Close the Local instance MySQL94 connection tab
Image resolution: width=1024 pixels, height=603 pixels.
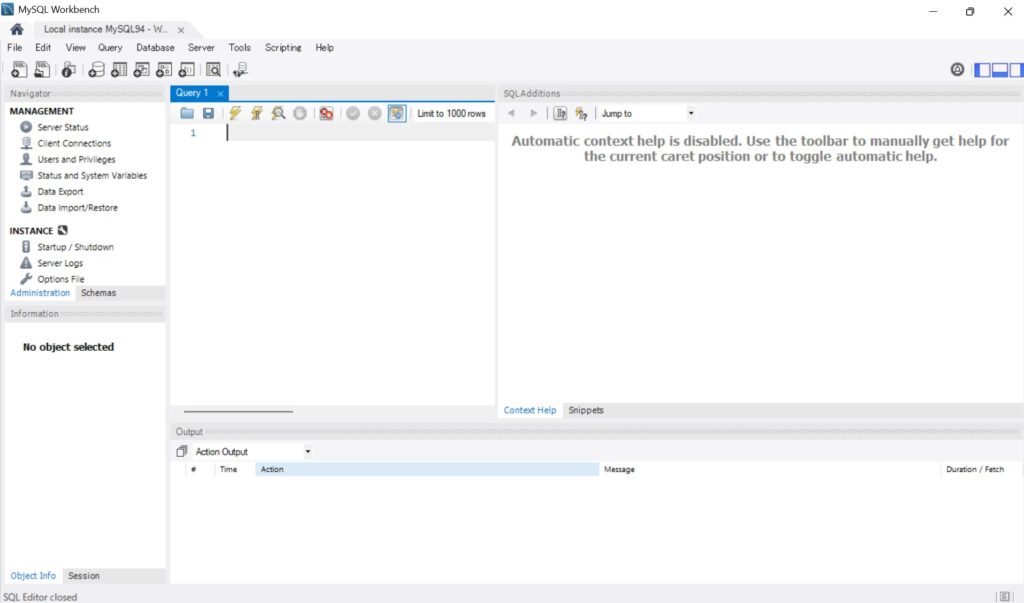tap(181, 30)
